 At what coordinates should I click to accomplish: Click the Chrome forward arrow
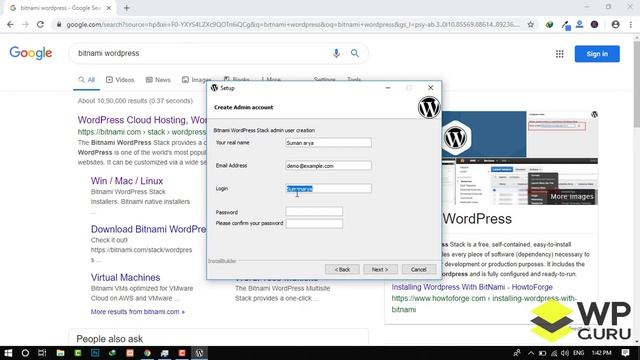tap(25, 24)
